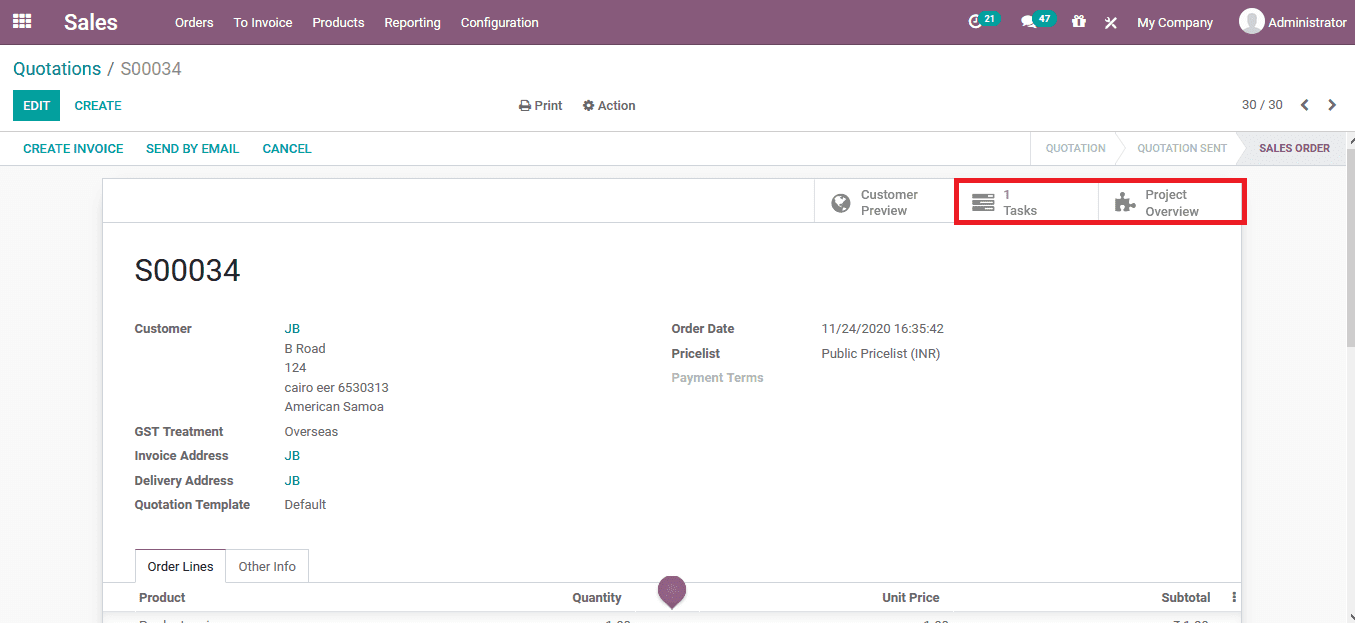Image resolution: width=1355 pixels, height=623 pixels.
Task: Sort by the Quantity column header
Action: 597,597
